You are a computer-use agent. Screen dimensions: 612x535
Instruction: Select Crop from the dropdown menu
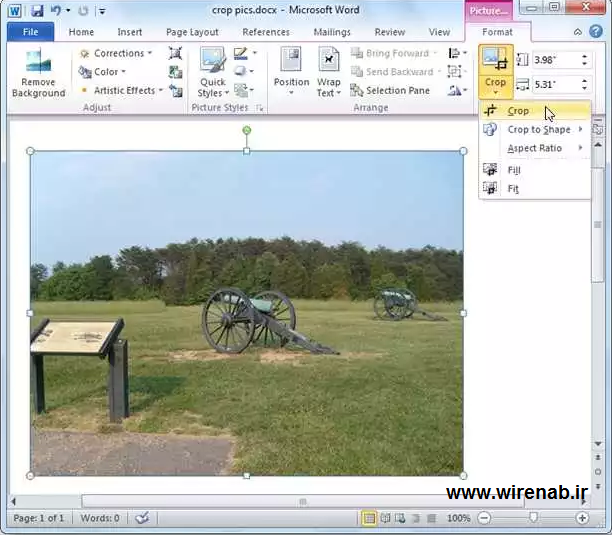click(518, 111)
